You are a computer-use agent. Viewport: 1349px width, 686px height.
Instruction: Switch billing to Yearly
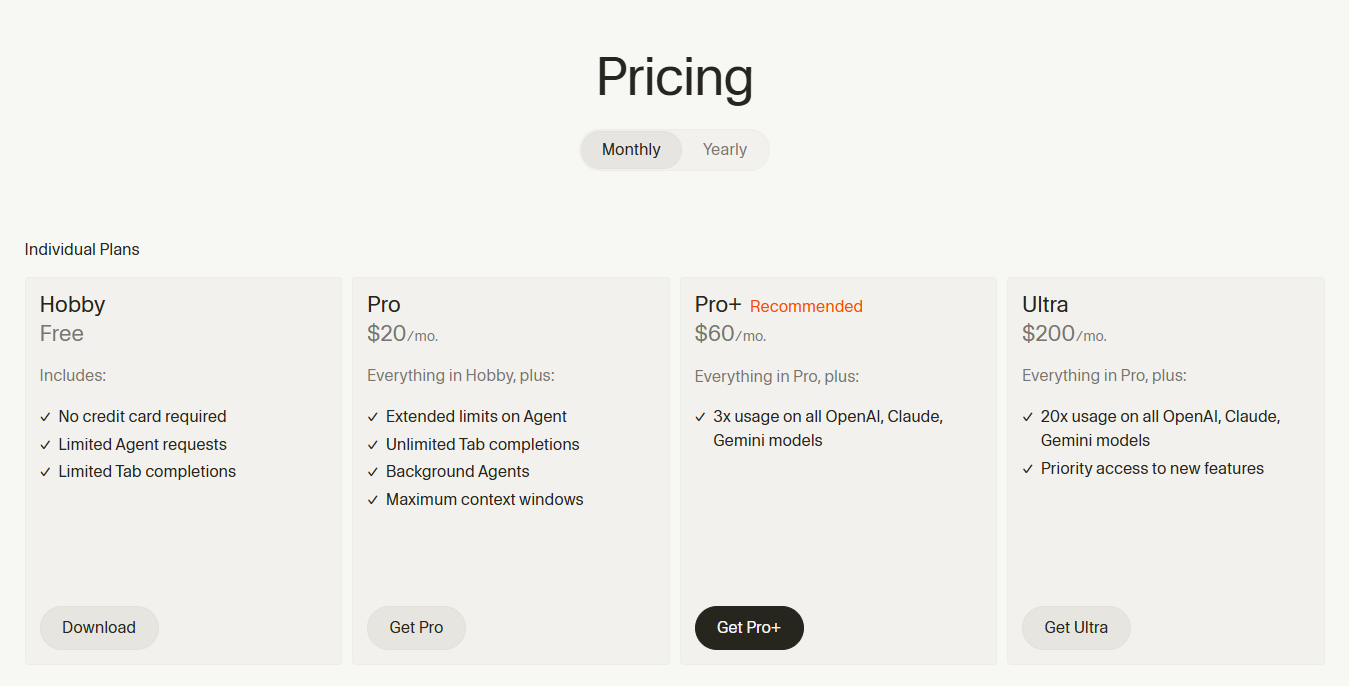click(x=724, y=150)
